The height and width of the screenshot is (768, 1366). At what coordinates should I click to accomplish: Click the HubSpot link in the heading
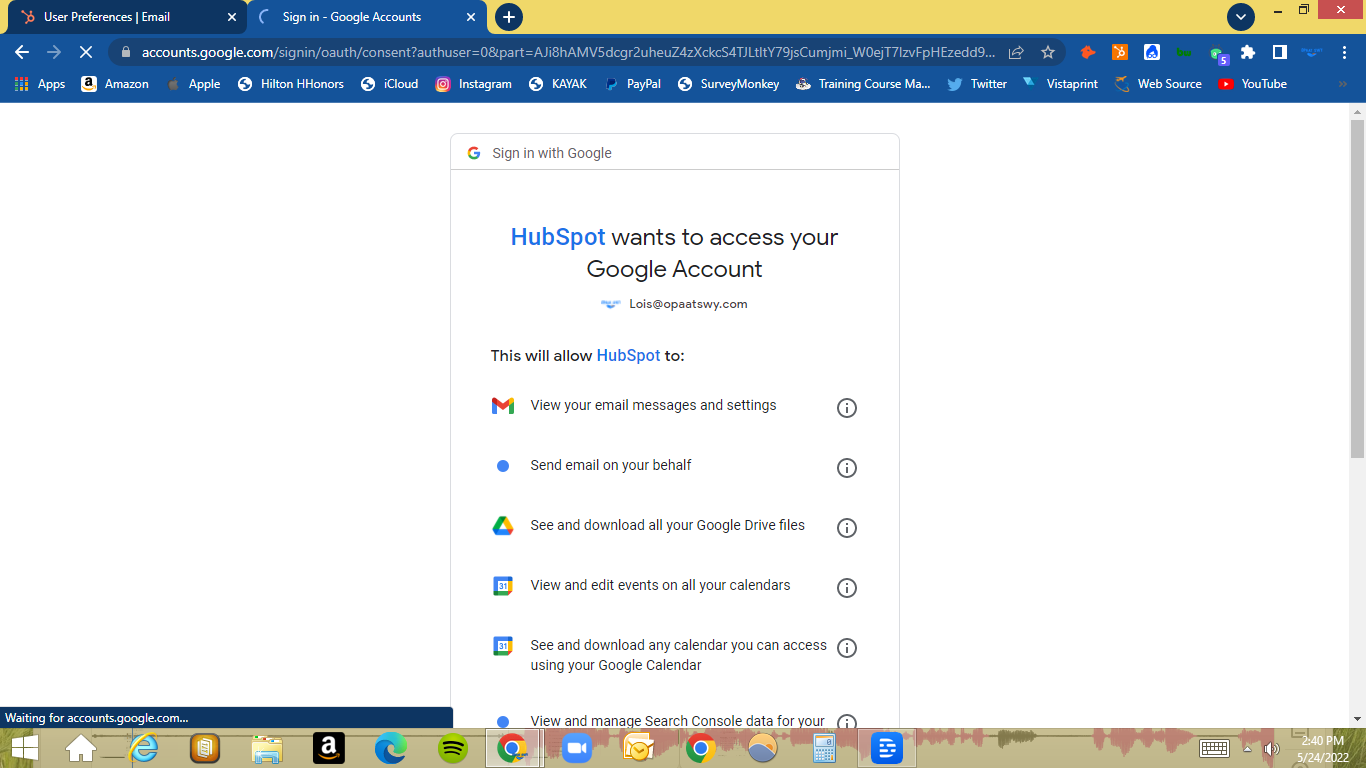click(x=558, y=237)
